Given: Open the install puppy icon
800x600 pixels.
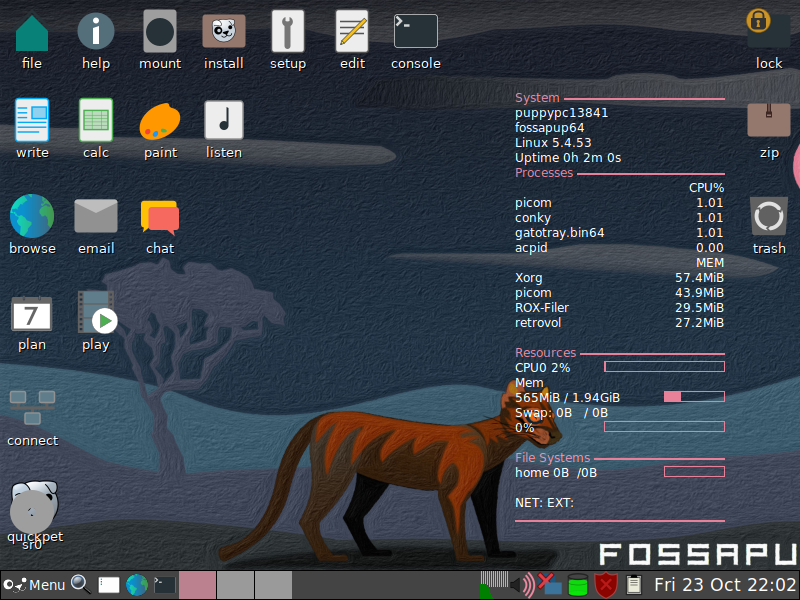Looking at the screenshot, I should [223, 31].
